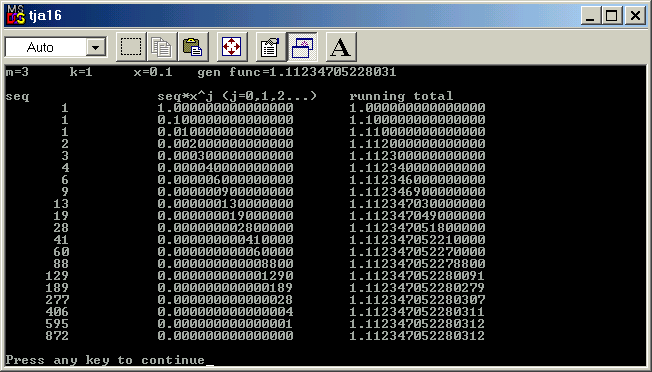Click the Paste clipboard icon
The height and width of the screenshot is (372, 652).
click(x=193, y=47)
